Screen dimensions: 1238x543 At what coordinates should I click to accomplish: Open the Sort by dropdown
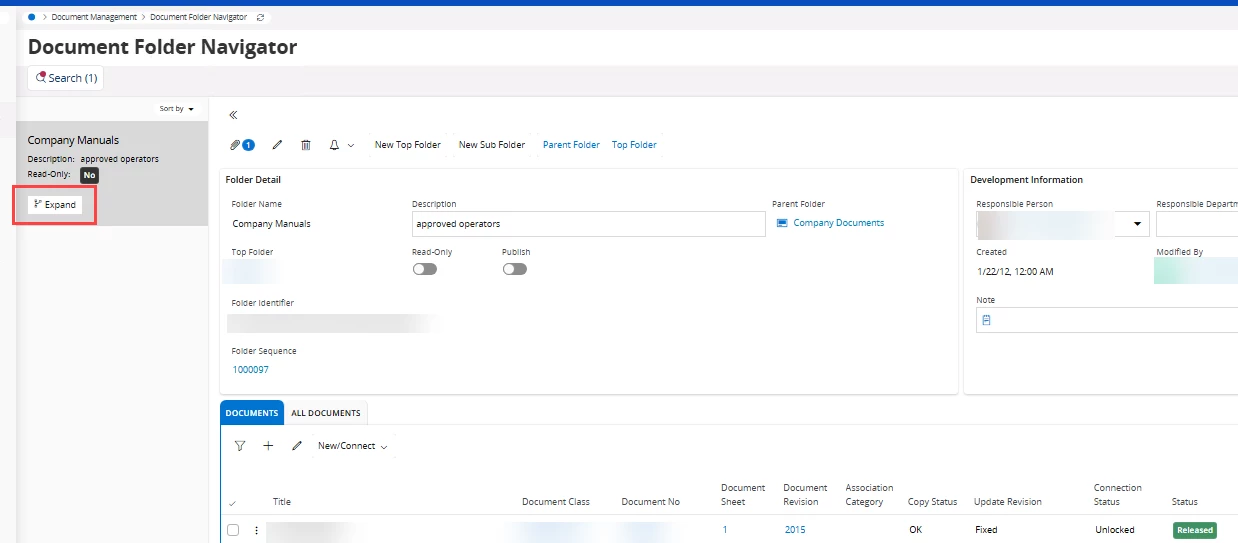coord(177,108)
